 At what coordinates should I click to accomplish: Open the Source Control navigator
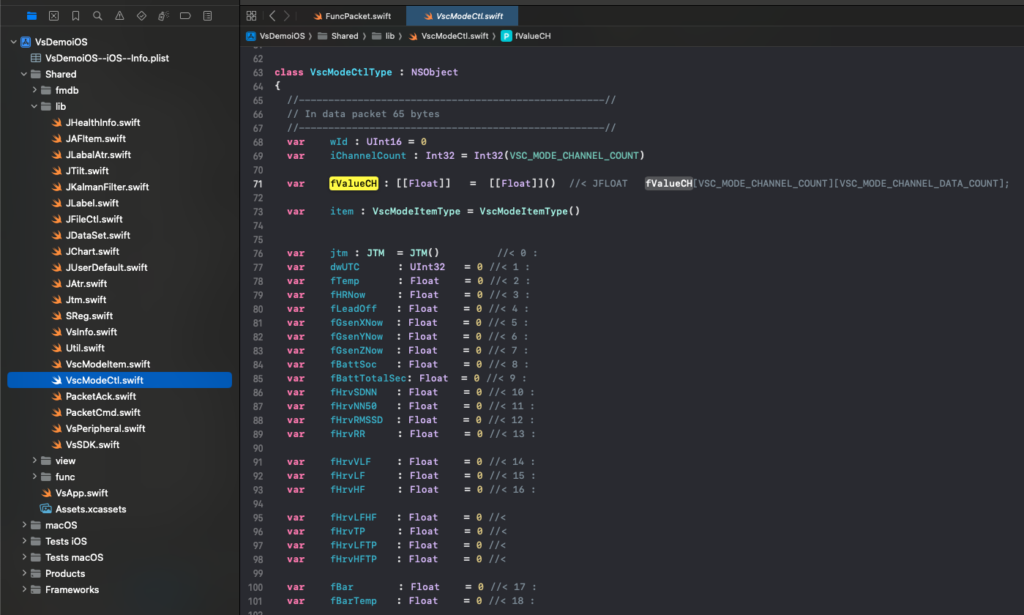pos(53,16)
